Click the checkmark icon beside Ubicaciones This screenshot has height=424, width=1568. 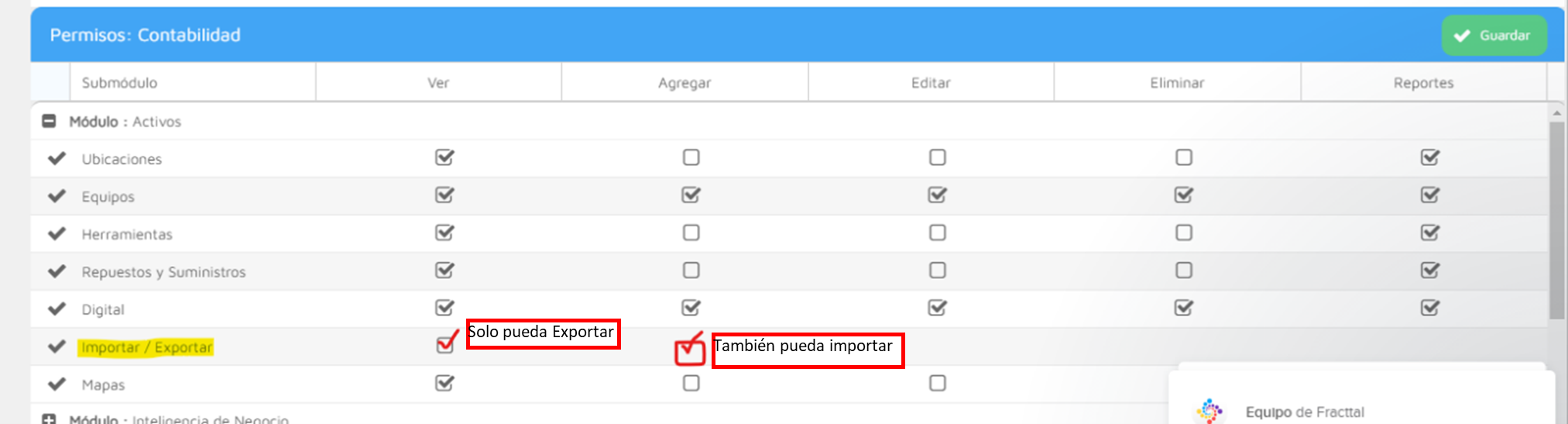(x=57, y=158)
